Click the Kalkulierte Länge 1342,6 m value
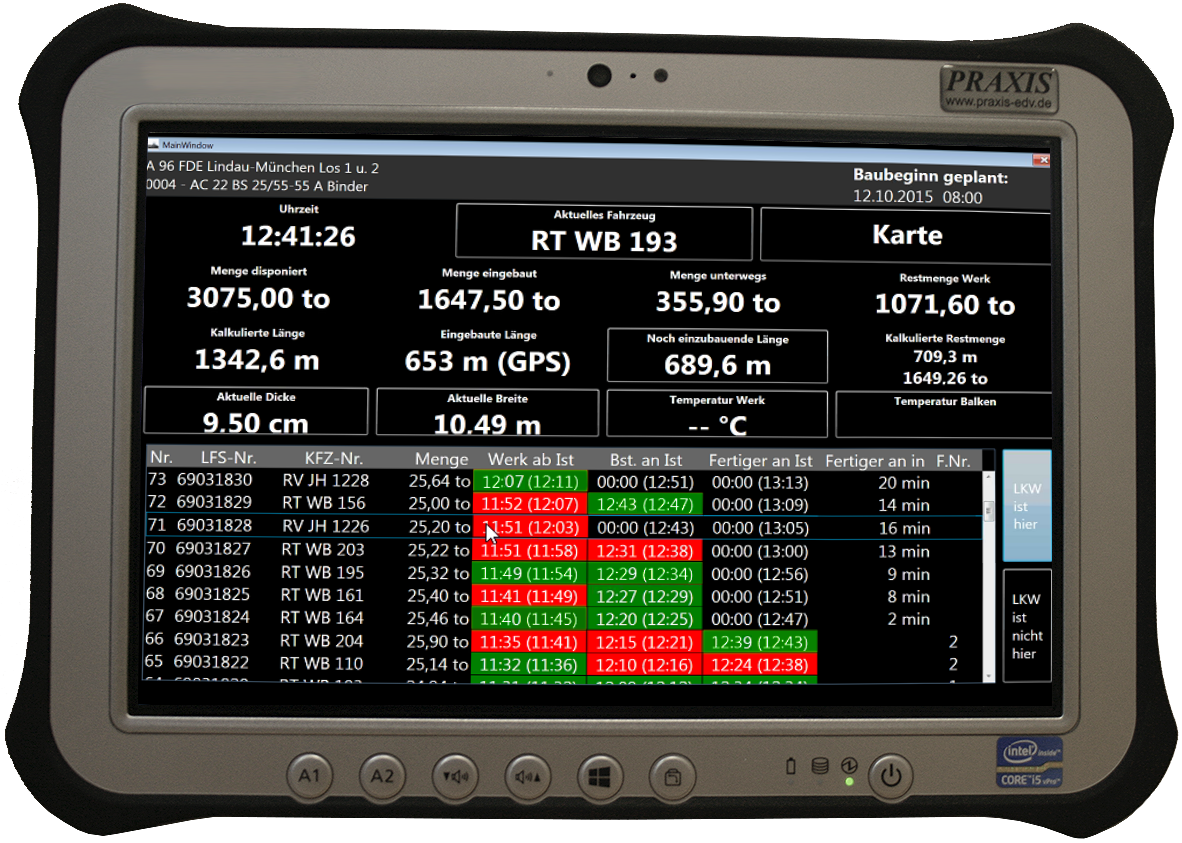Screen dimensions: 1182x843 click(257, 360)
